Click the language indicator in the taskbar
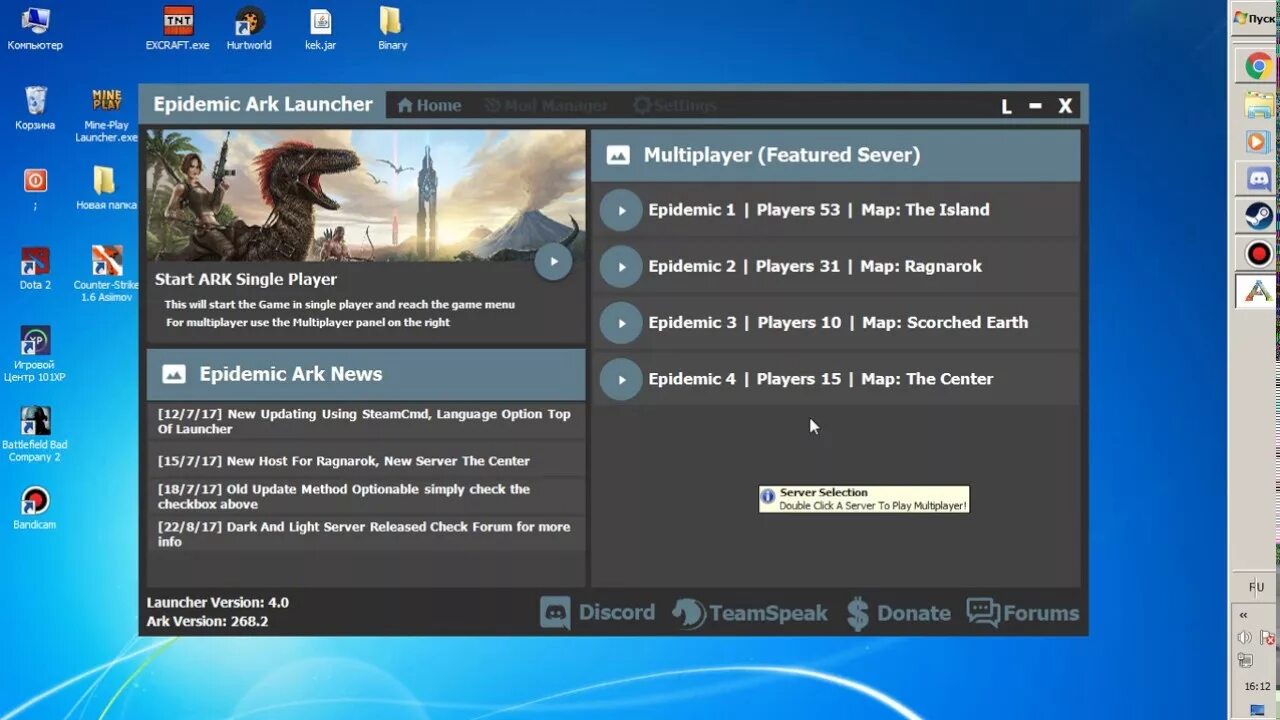Screen dimensions: 1280x720 pos(1256,587)
